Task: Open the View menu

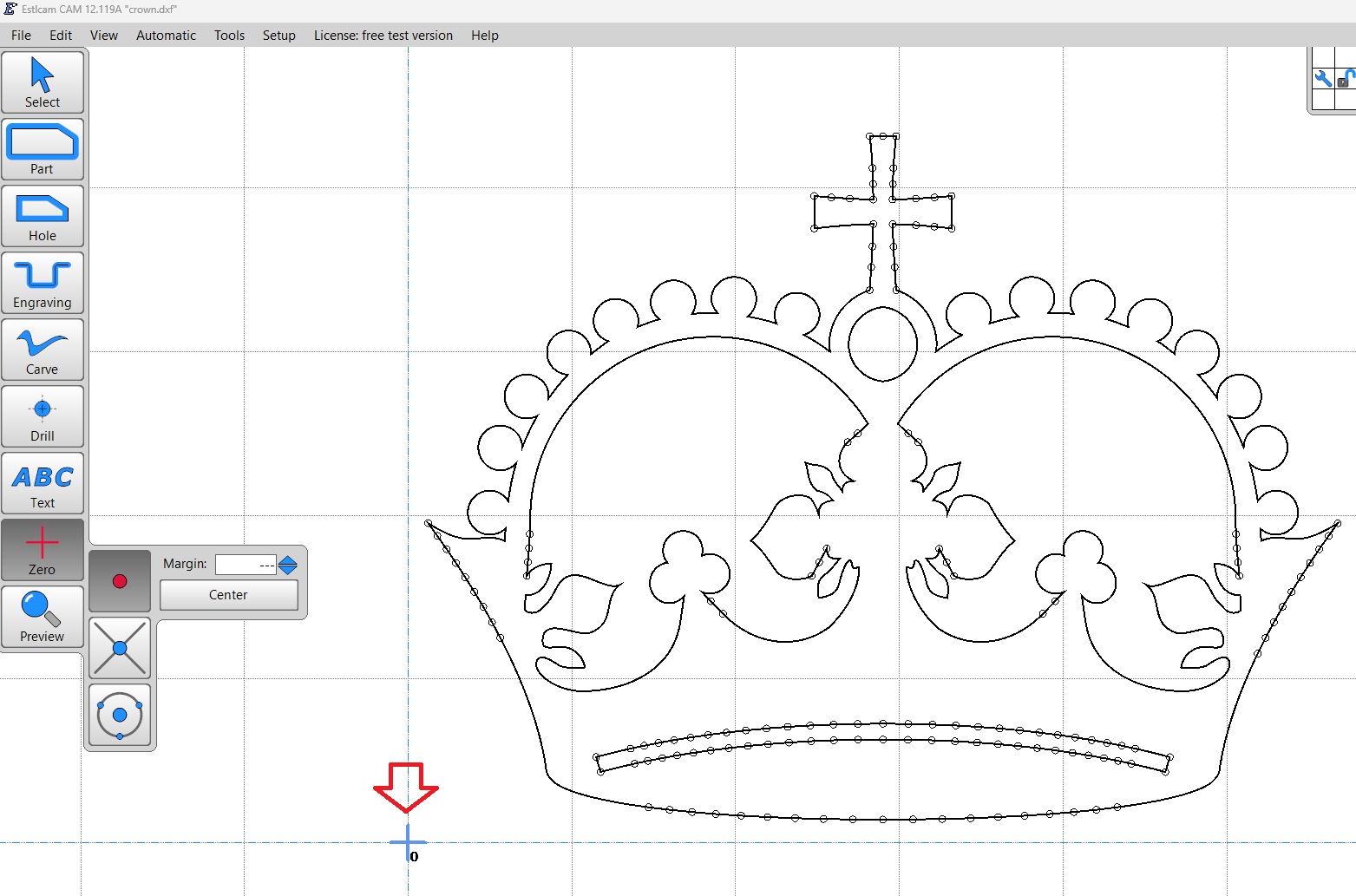Action: (104, 36)
